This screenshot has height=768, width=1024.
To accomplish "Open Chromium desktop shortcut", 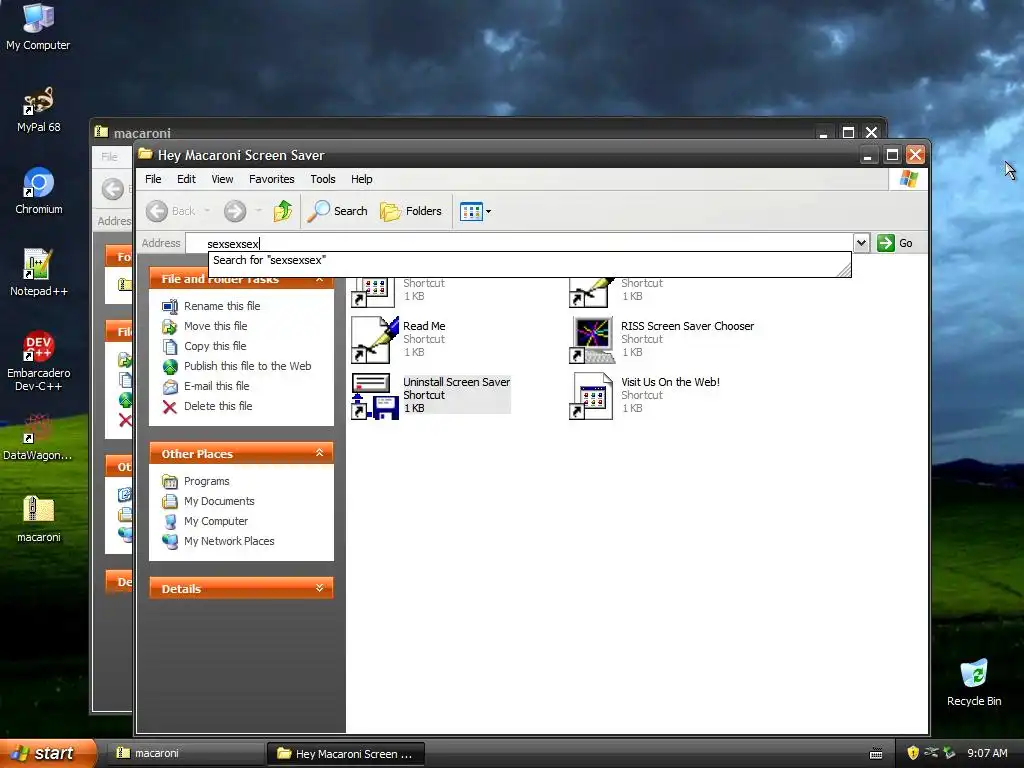I will [38, 191].
